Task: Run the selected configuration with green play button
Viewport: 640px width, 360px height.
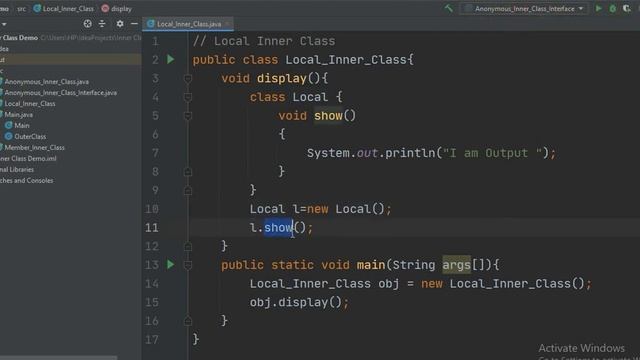Action: click(599, 8)
